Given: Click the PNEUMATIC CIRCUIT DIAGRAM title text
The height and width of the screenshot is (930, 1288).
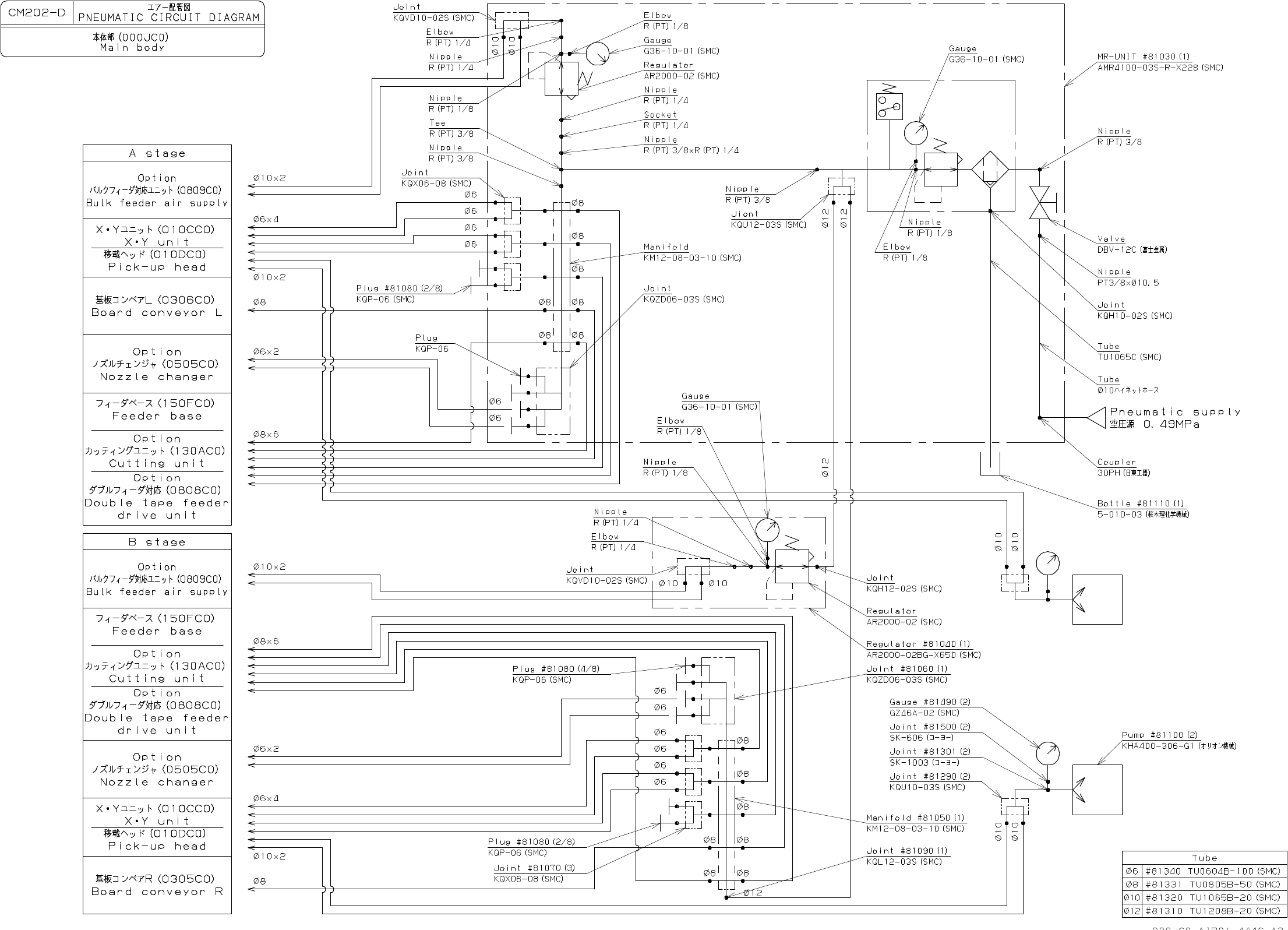Looking at the screenshot, I should point(169,17).
